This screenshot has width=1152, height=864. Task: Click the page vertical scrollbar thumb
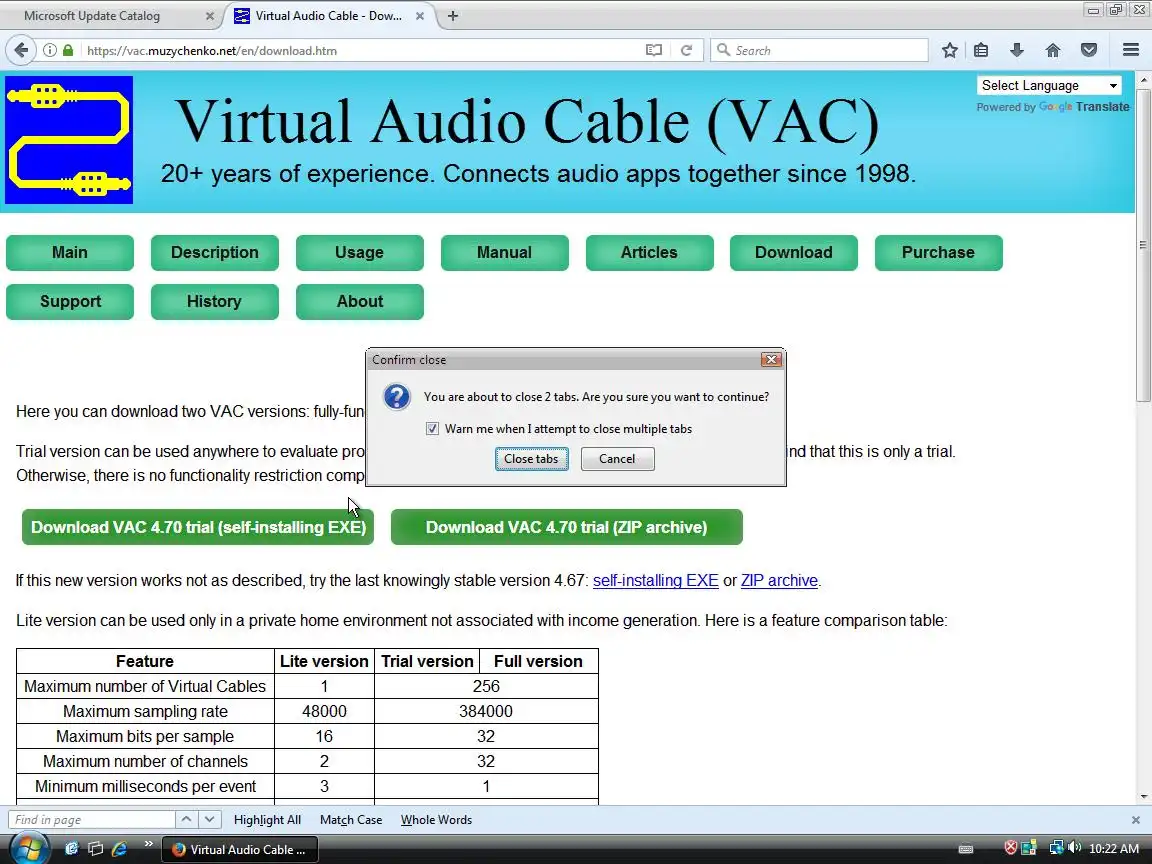1143,245
